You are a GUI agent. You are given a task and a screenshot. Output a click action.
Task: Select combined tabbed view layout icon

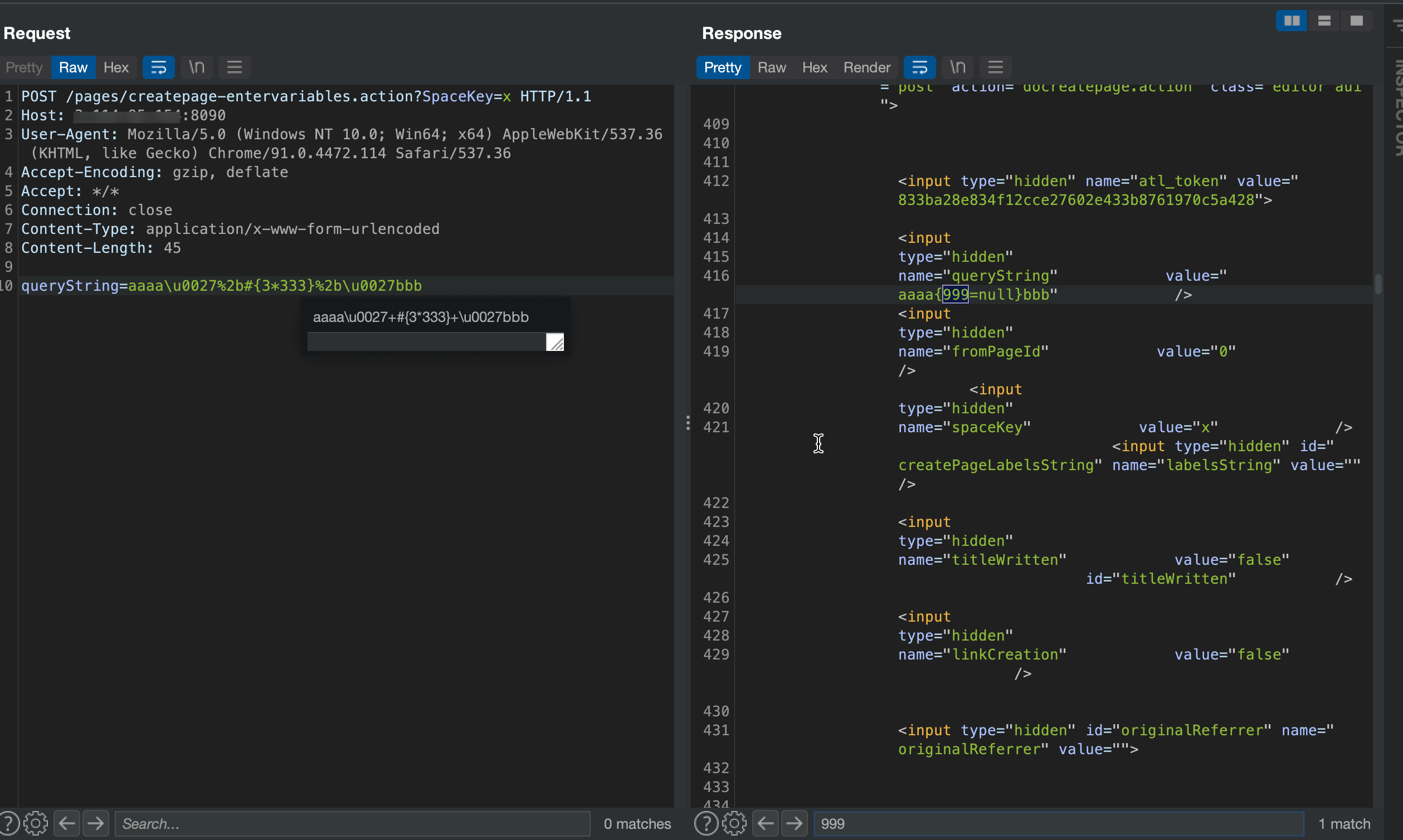pyautogui.click(x=1356, y=21)
